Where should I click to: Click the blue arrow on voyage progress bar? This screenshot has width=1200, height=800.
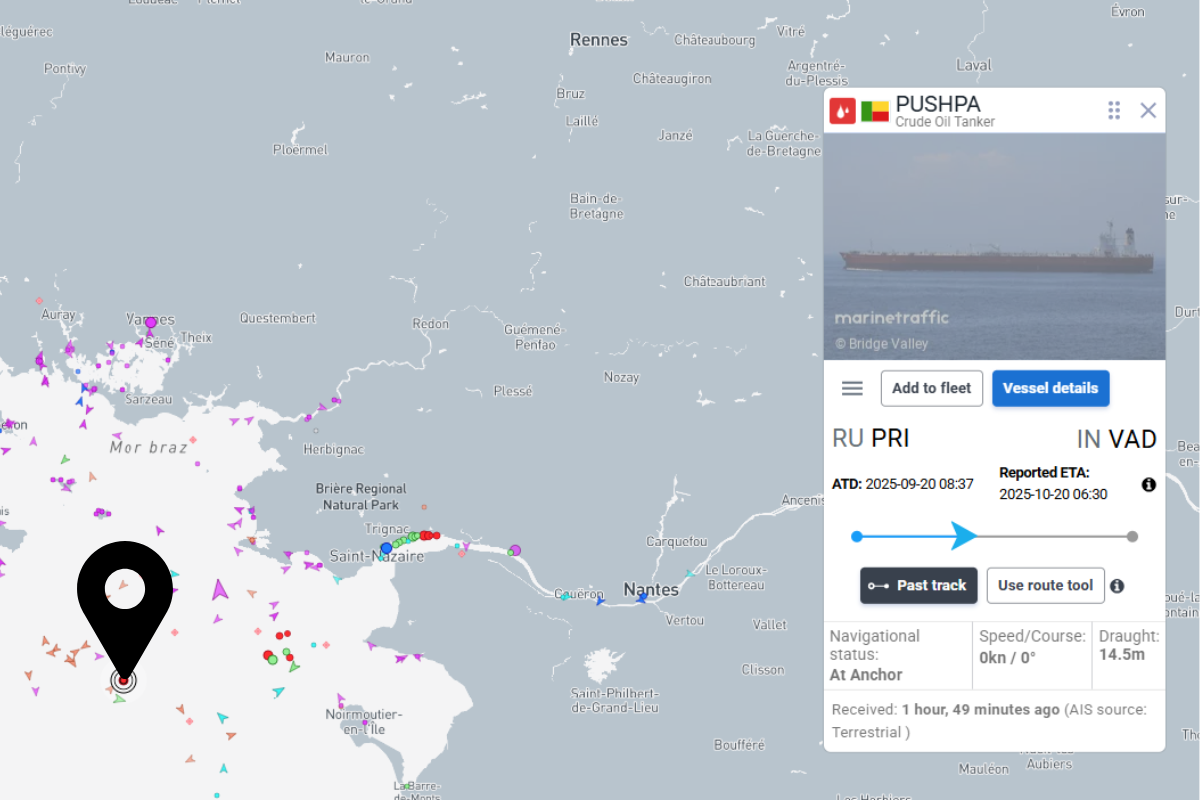963,536
